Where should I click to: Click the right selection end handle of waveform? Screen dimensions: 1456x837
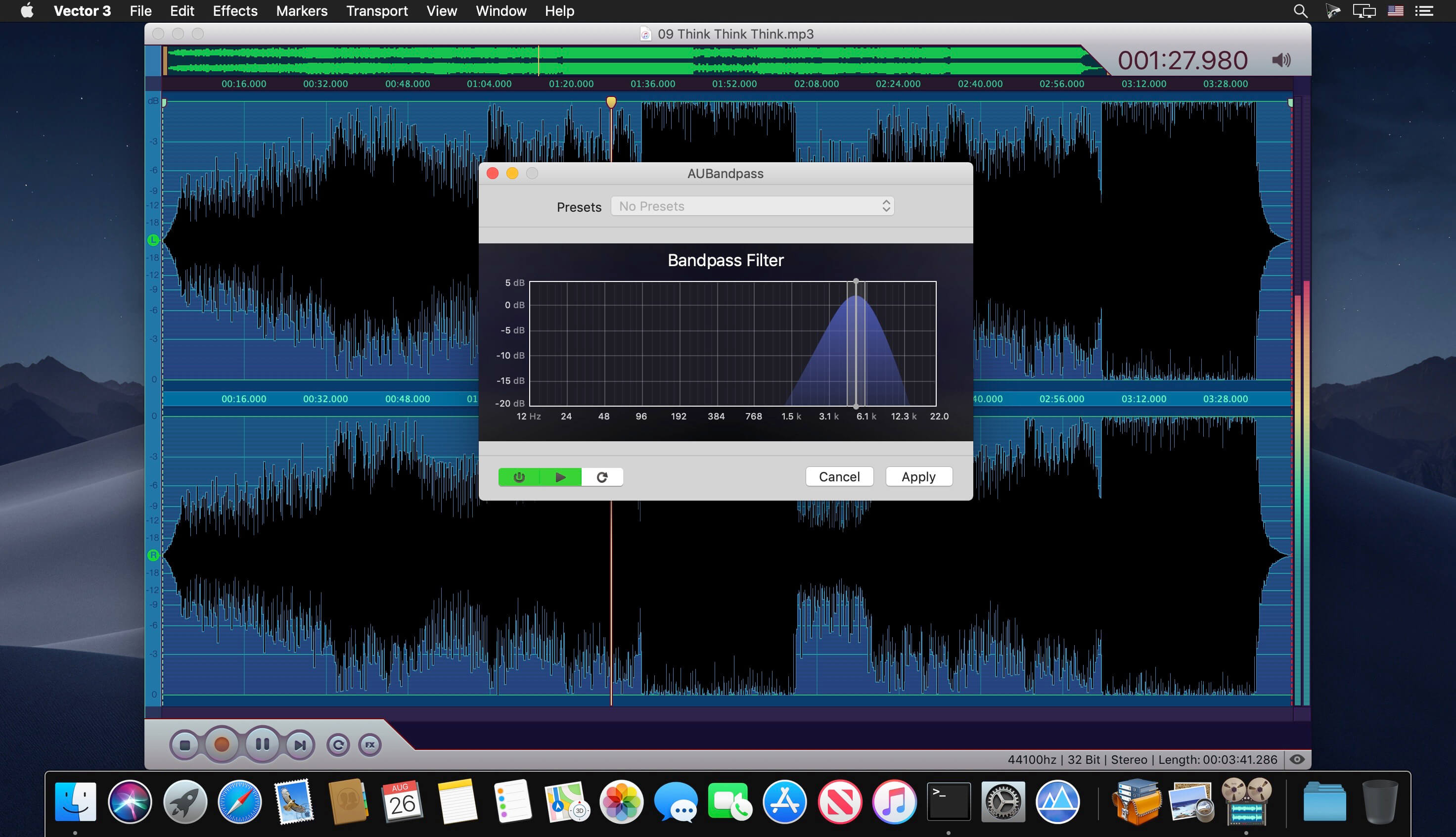[1290, 103]
